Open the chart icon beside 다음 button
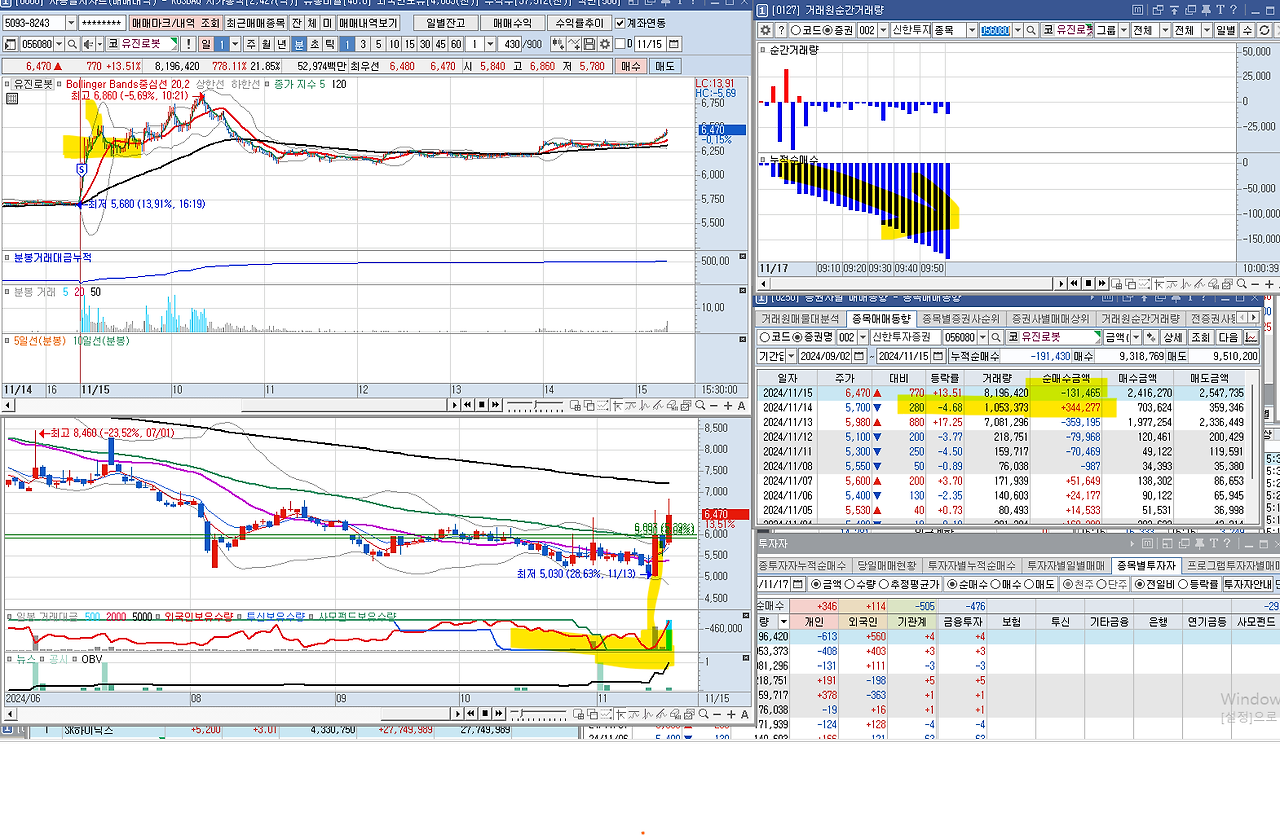1280x835 pixels. 1251,337
